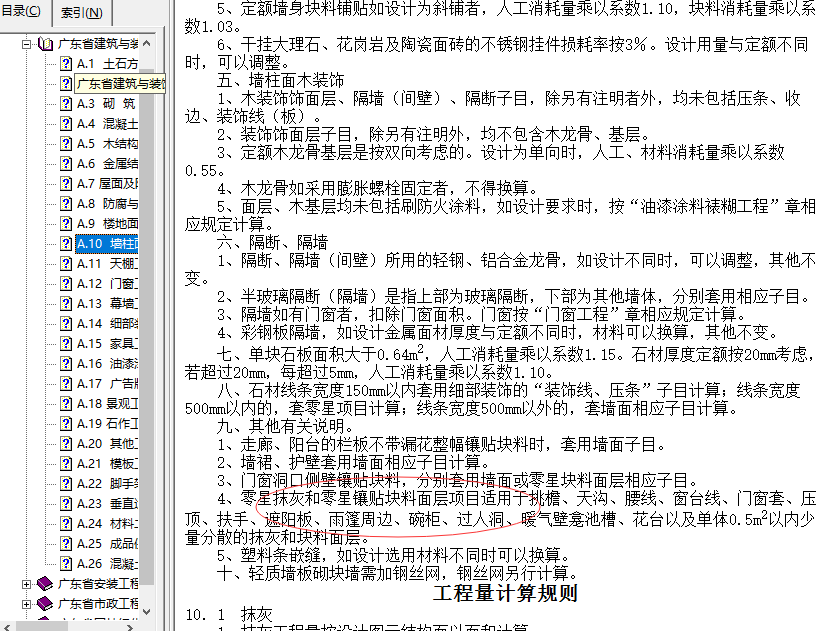Select the A.13 幕墙 chapter
Screen dimensions: 830x631
click(x=107, y=304)
